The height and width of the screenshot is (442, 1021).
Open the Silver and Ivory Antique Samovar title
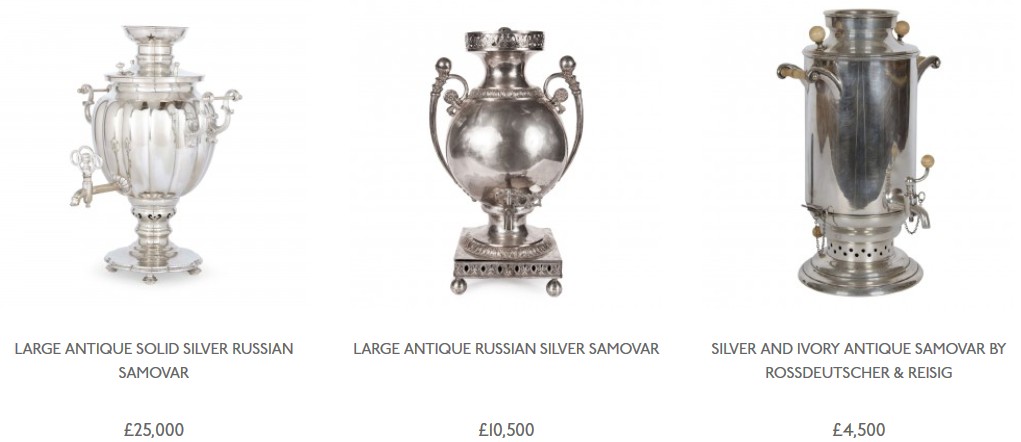click(858, 361)
